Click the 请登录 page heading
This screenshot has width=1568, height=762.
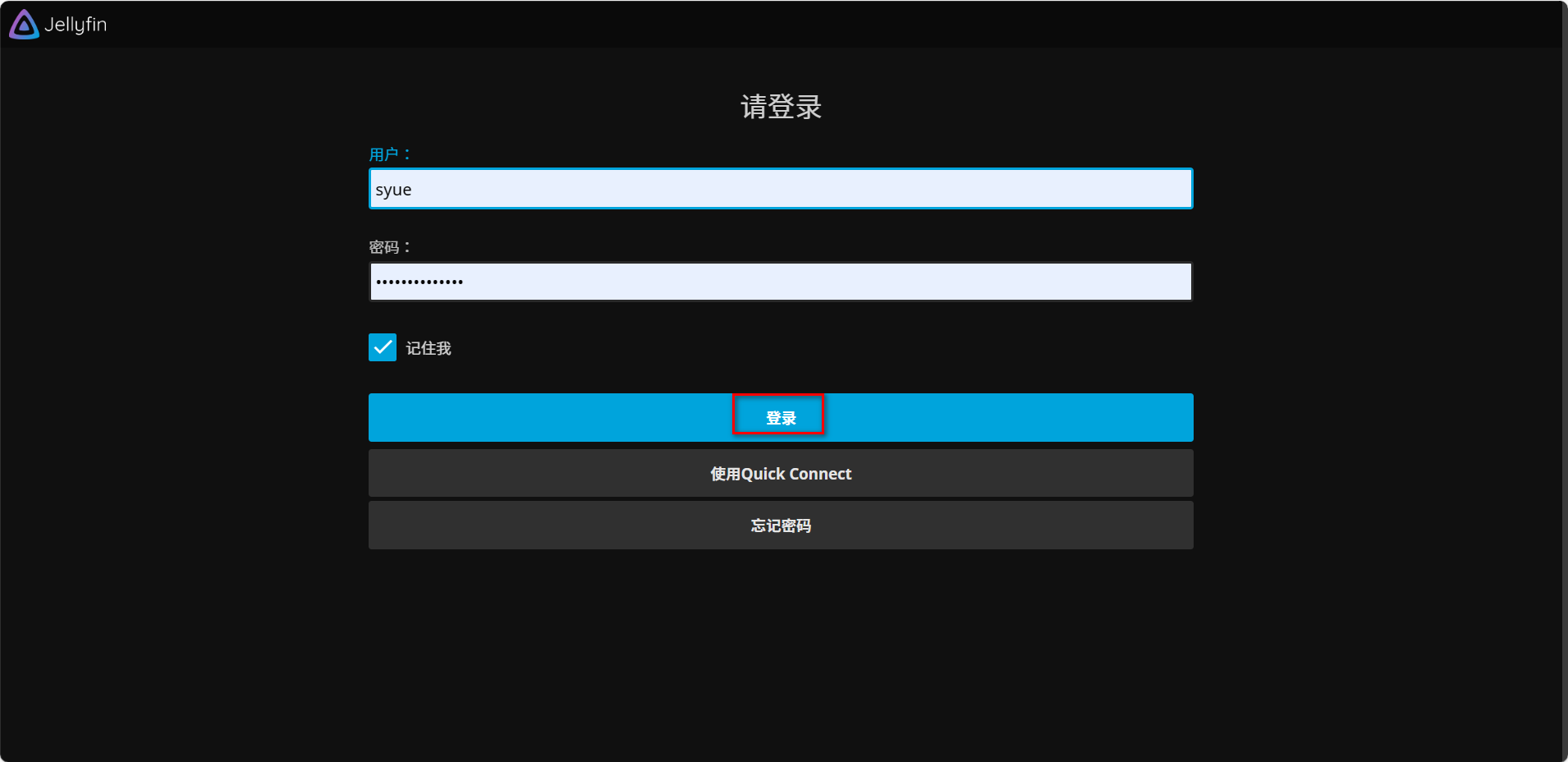click(781, 107)
